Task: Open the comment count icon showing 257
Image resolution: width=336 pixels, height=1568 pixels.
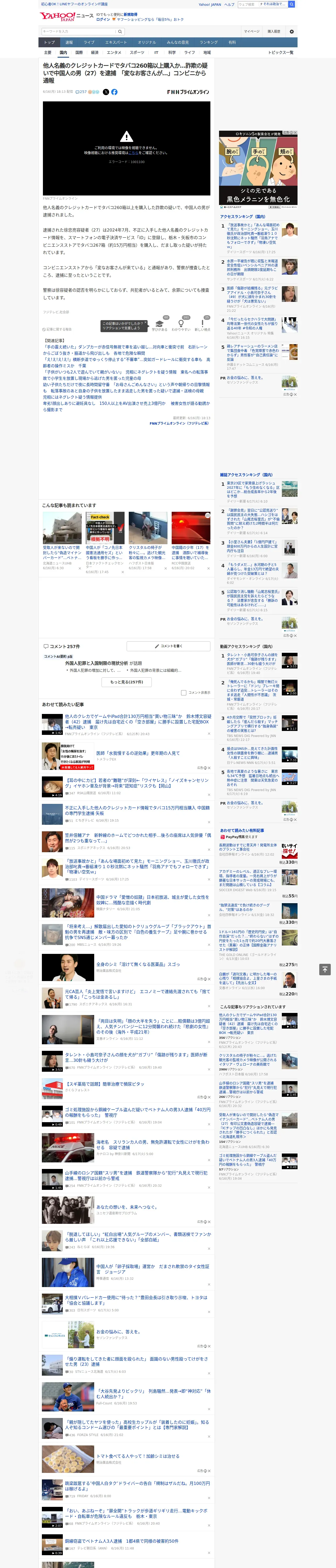Action: (x=81, y=92)
